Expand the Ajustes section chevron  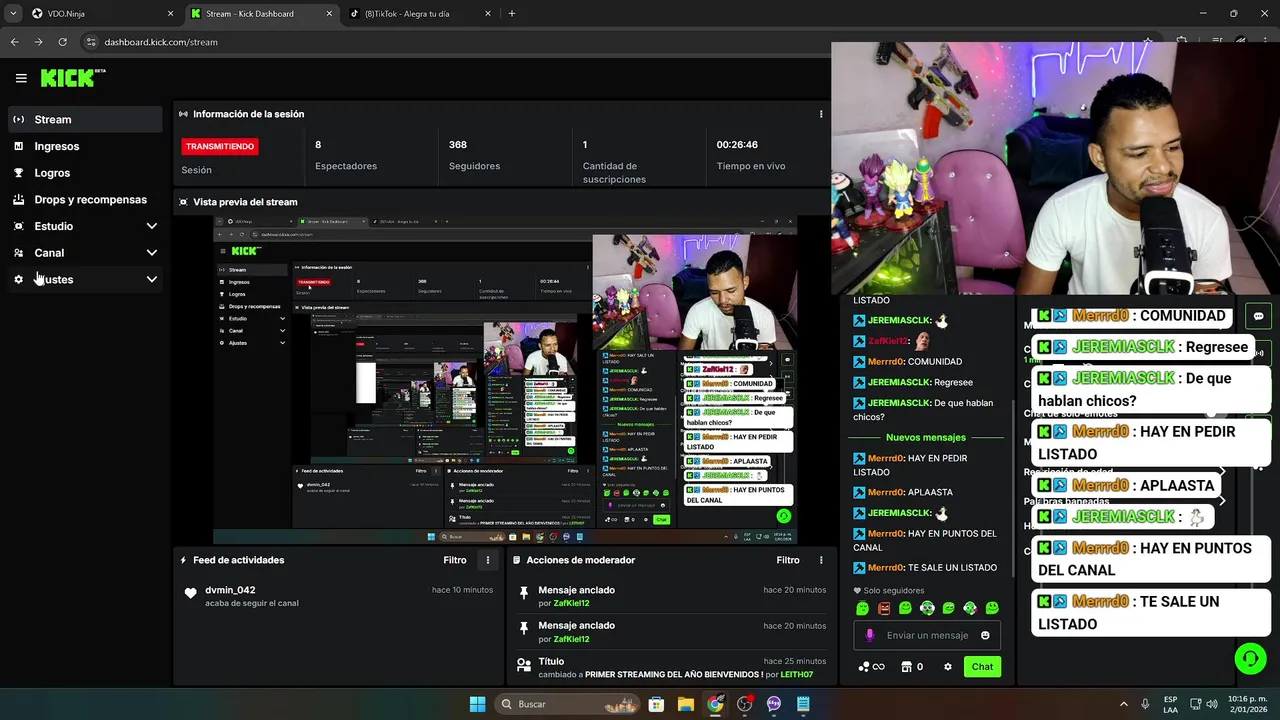pos(151,279)
